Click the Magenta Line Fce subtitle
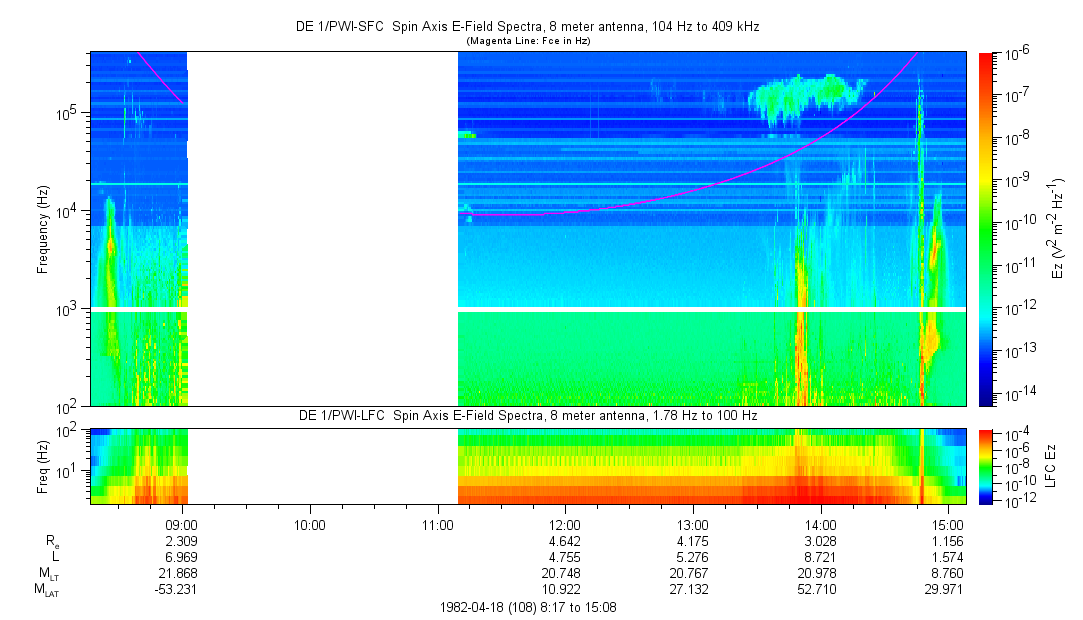This screenshot has width=1083, height=620. [x=528, y=40]
